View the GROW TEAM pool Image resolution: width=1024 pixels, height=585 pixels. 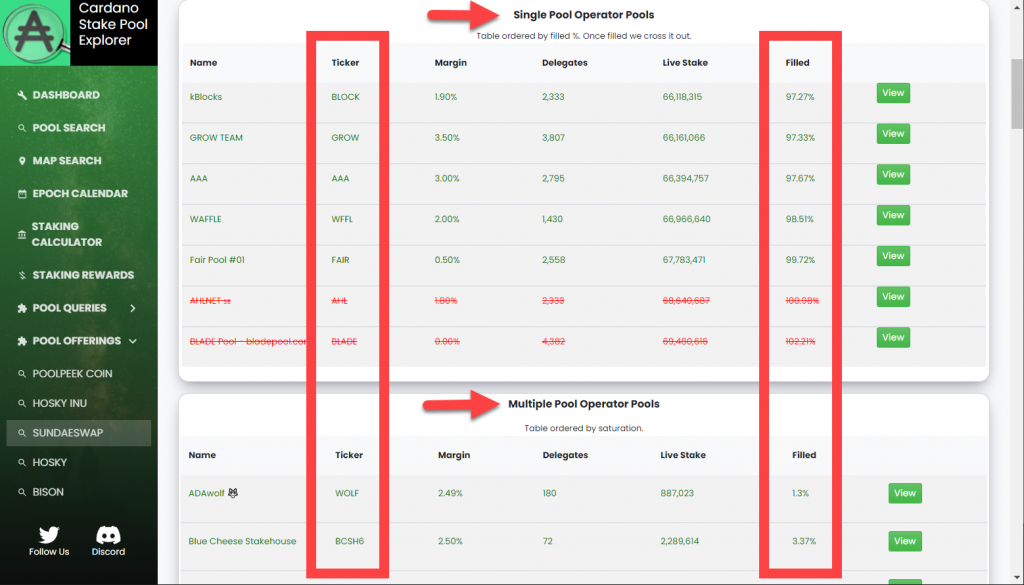tap(893, 134)
